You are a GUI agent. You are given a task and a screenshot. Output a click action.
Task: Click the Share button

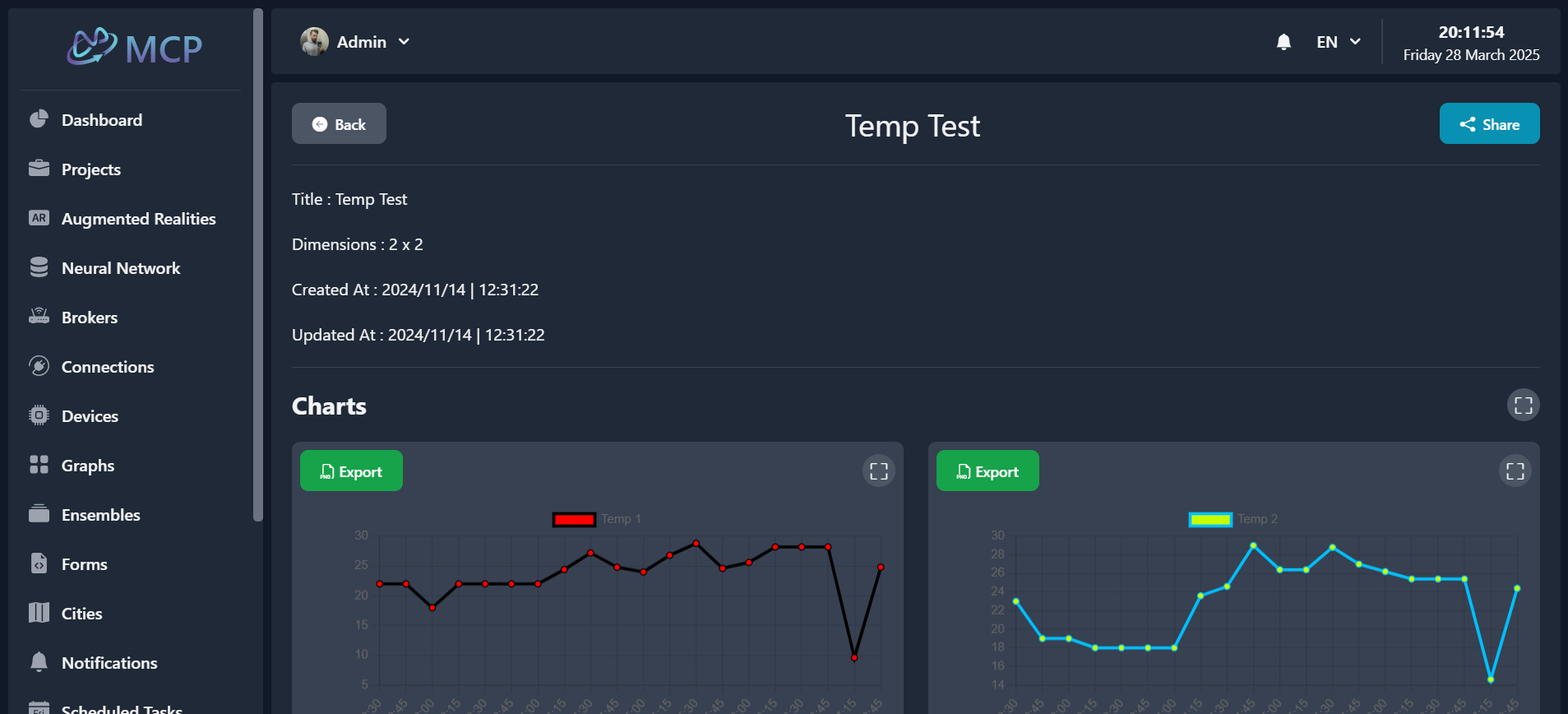1489,124
